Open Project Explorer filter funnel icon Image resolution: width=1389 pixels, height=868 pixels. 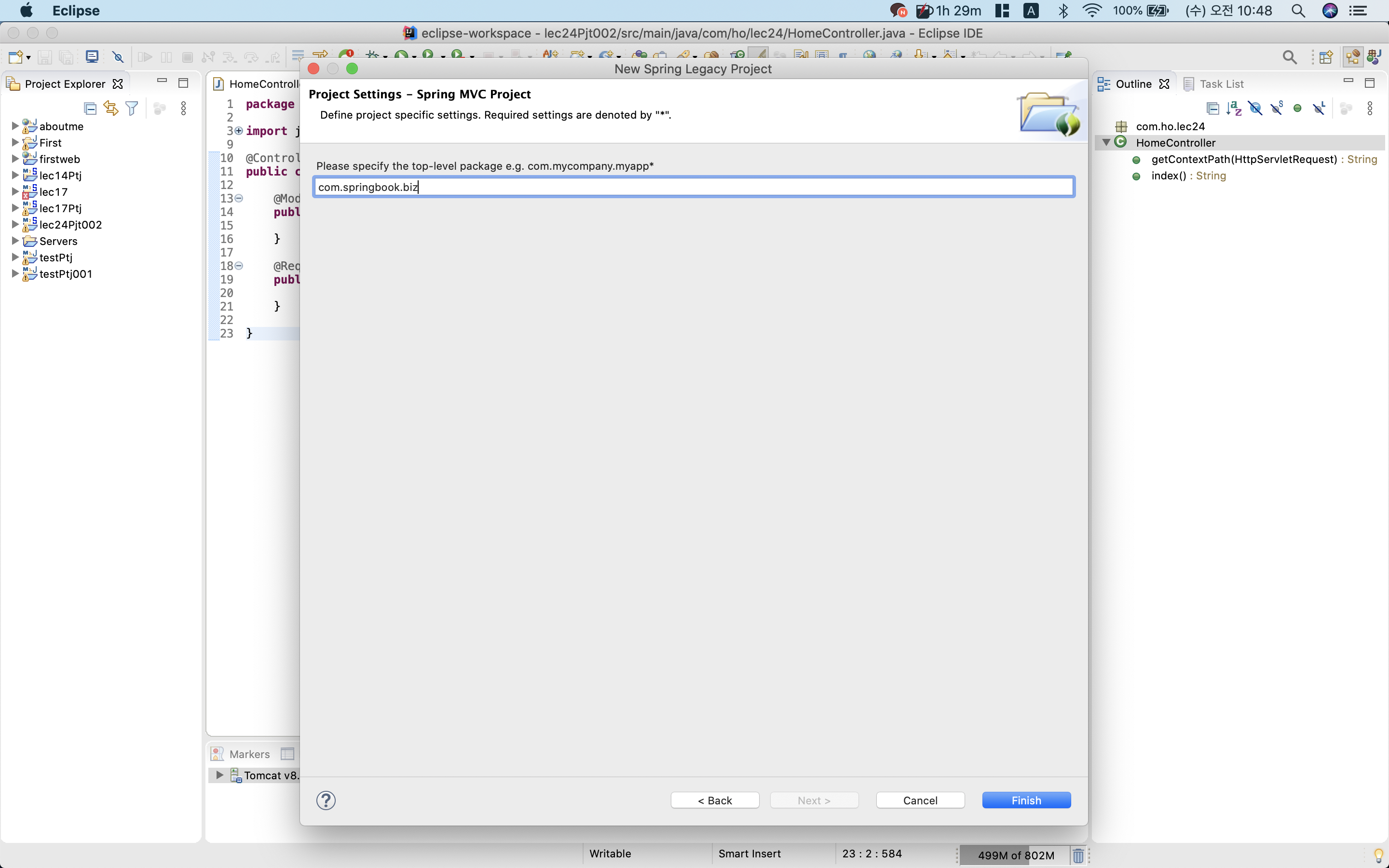(x=132, y=108)
